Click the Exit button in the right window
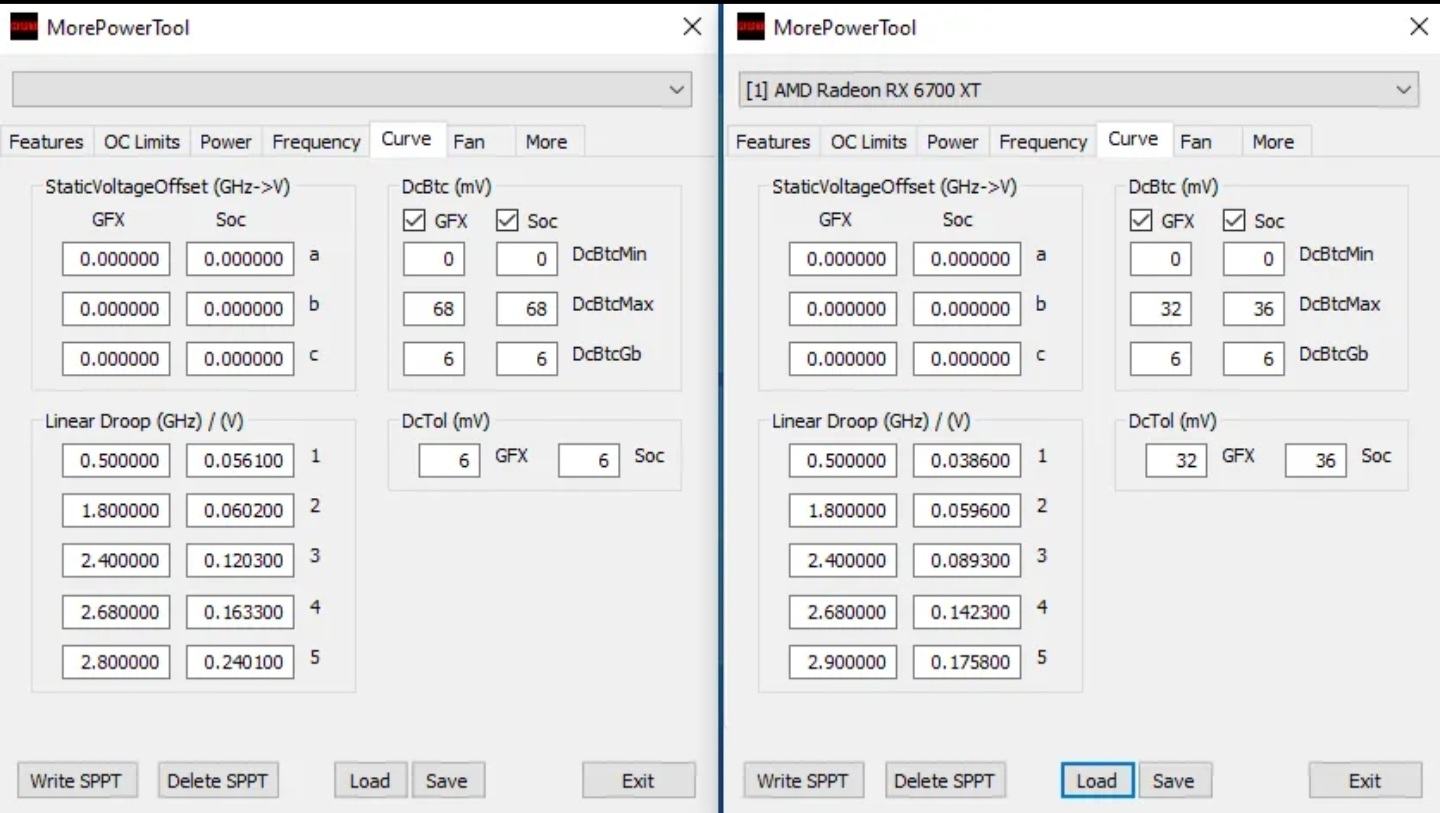This screenshot has width=1440, height=813. pos(1365,781)
